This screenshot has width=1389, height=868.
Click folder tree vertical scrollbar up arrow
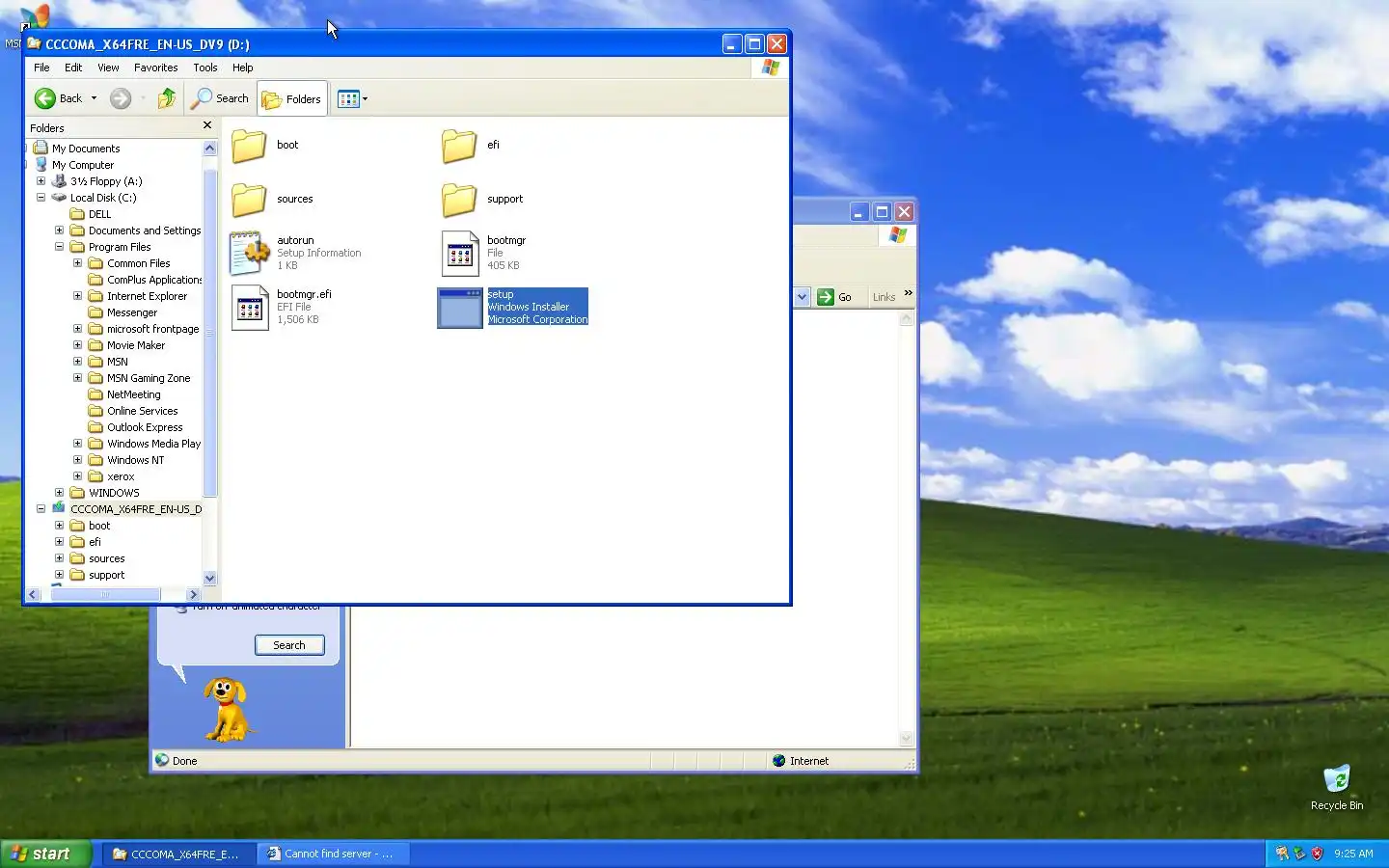(210, 148)
